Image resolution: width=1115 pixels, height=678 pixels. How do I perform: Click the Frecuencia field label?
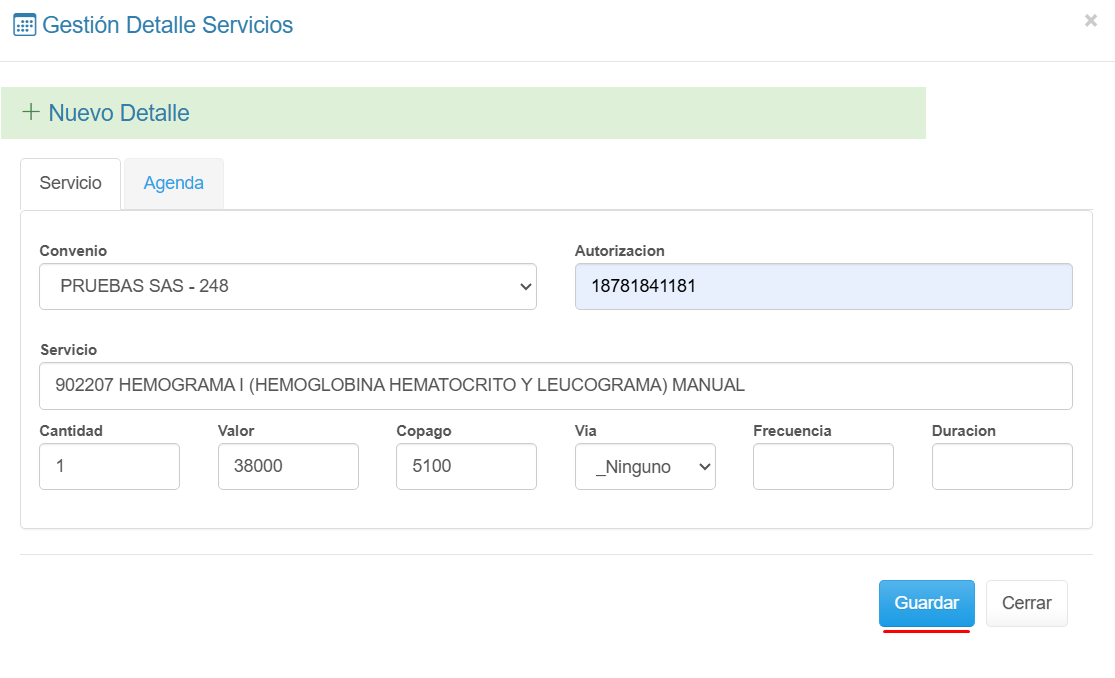(x=792, y=431)
